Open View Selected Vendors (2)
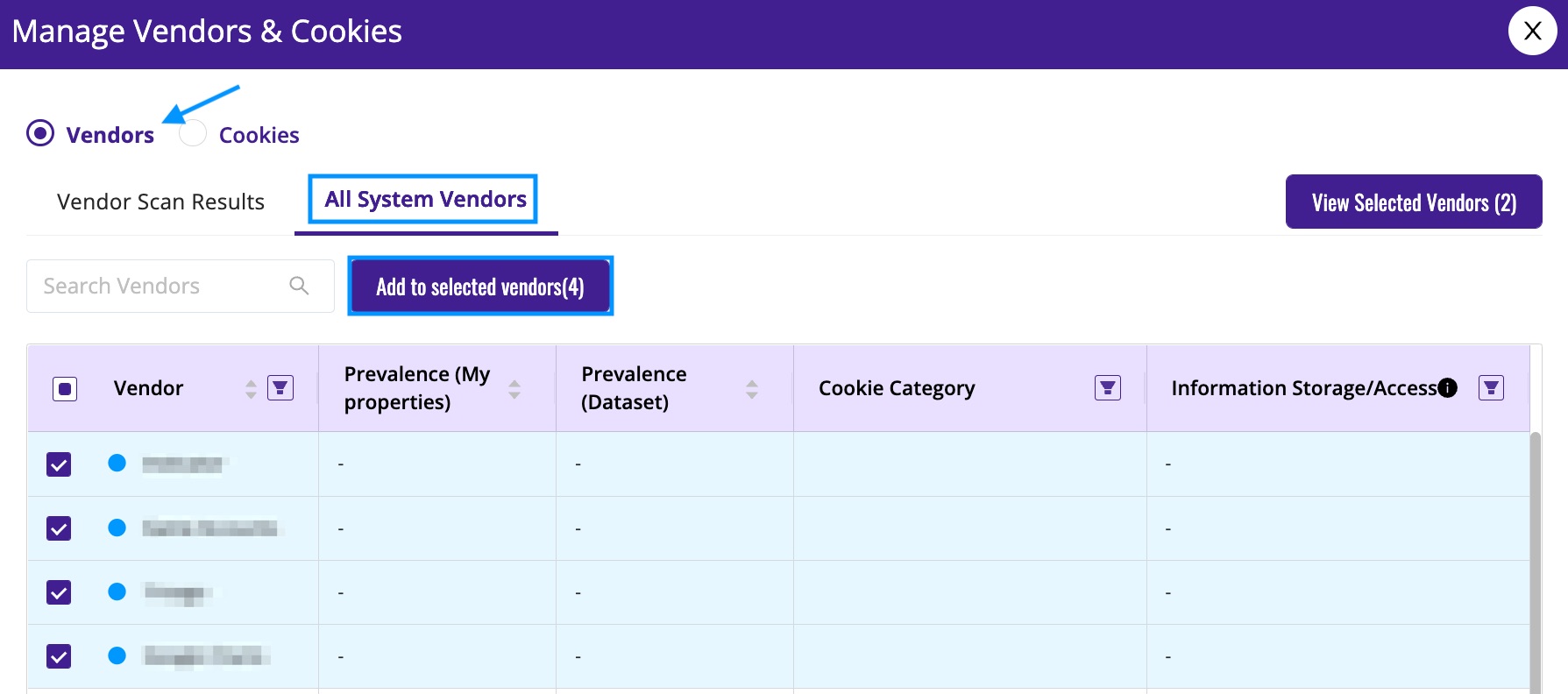The width and height of the screenshot is (1568, 694). [1414, 202]
